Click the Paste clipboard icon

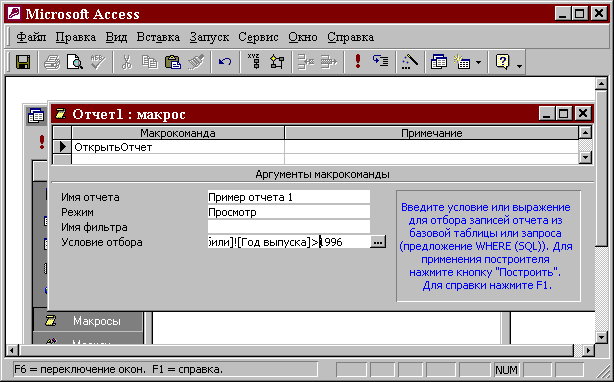[173, 62]
